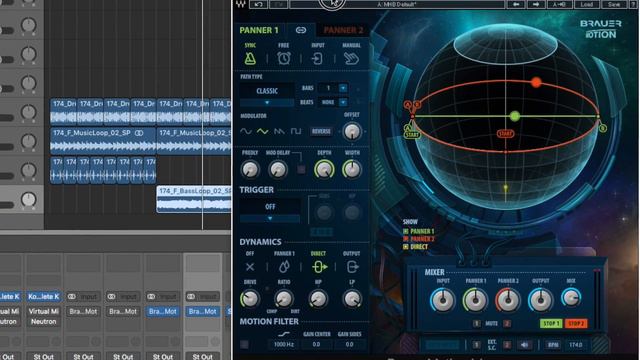This screenshot has height=360, width=640.
Task: Enable the Motion Filter square toggle
Action: coord(244,344)
